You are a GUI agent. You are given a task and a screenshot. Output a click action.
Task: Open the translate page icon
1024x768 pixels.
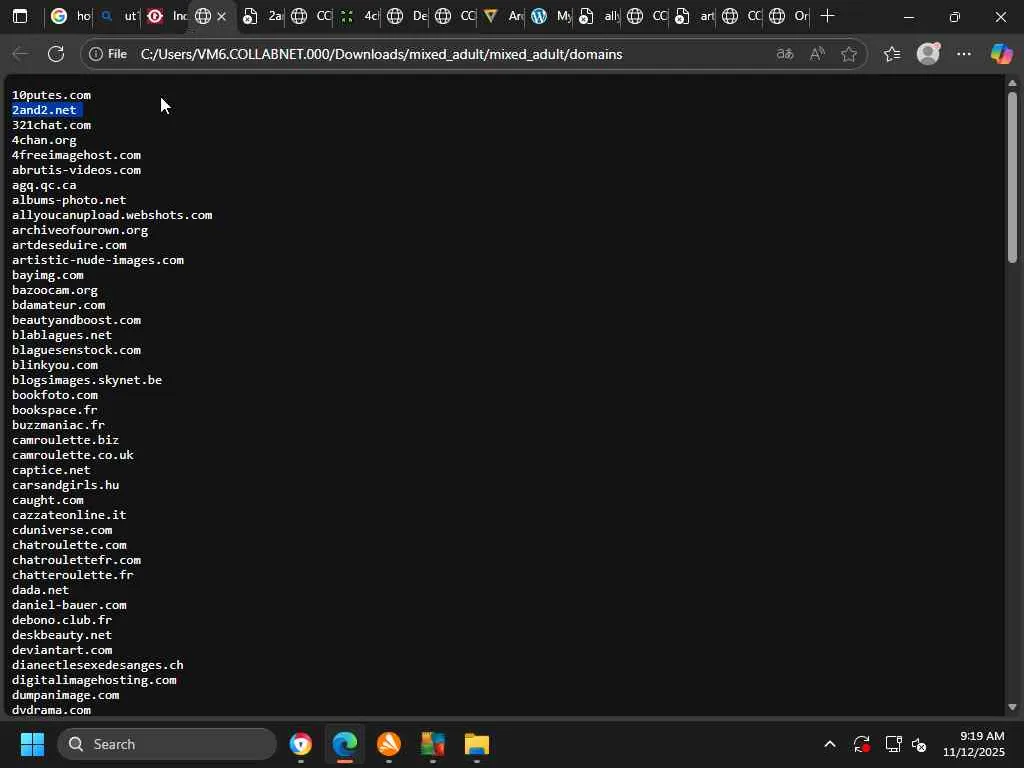point(785,54)
